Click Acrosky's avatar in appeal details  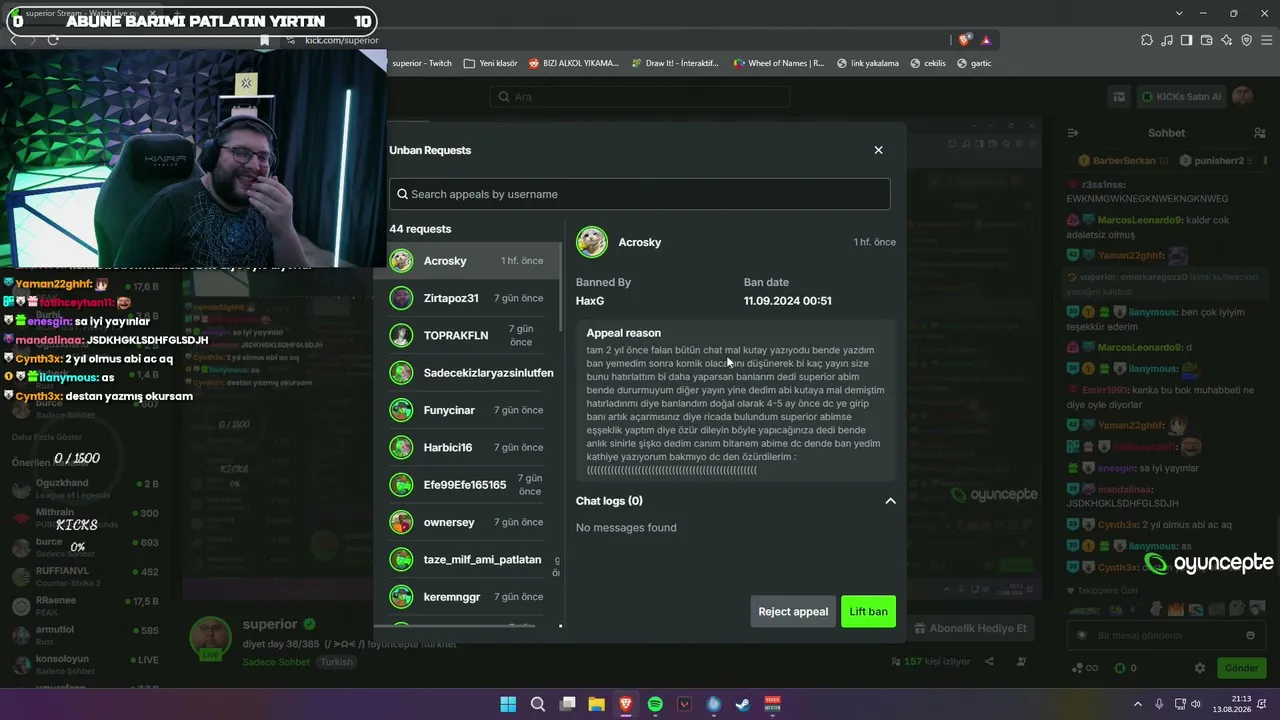(592, 242)
